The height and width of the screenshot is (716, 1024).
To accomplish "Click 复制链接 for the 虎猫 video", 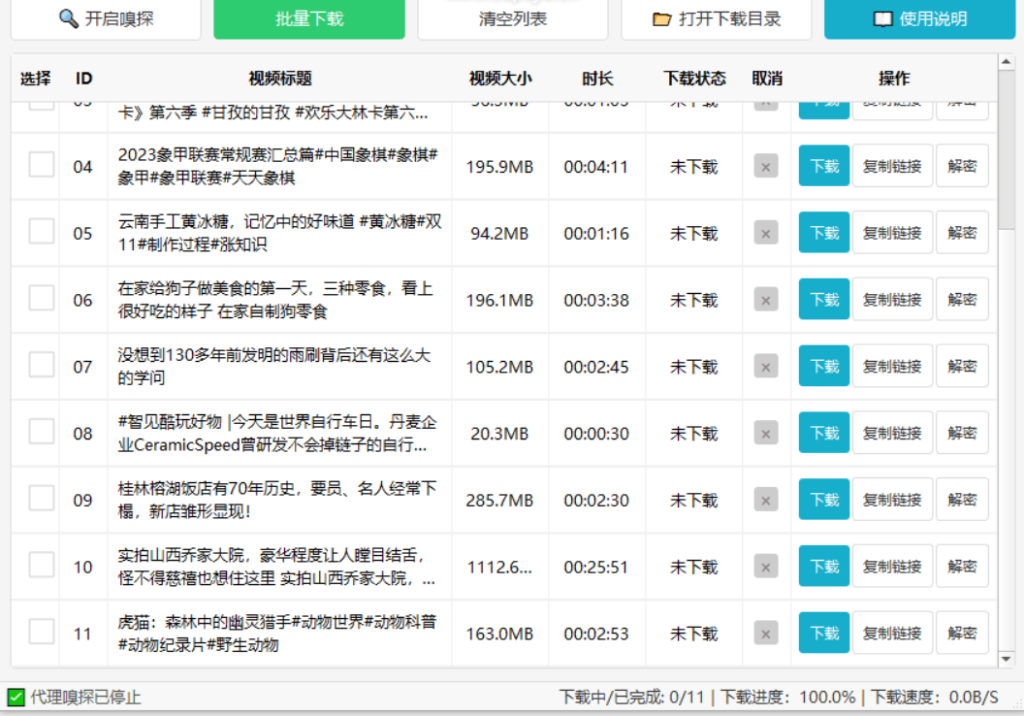I will [x=892, y=632].
